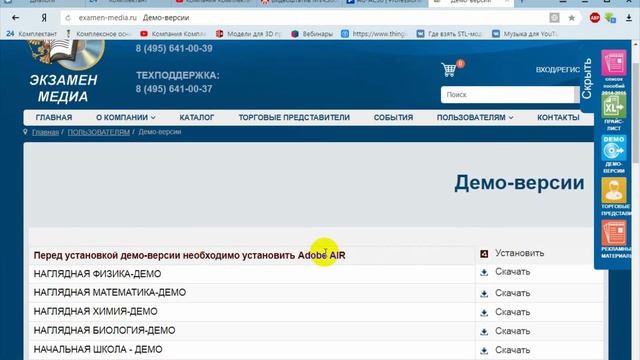This screenshot has height=360, width=640.
Task: Click Скачать for НАГЛЯДНАЯ ФИЗИКА-ДЕМО
Action: pyautogui.click(x=512, y=272)
